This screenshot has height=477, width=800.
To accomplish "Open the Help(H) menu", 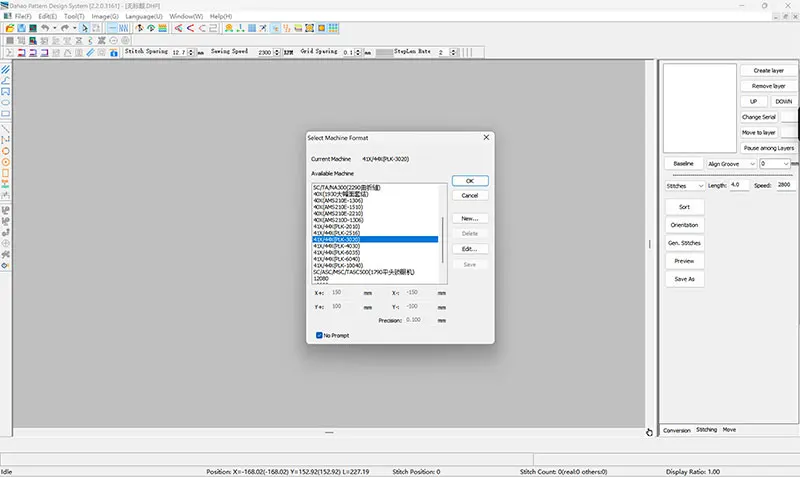I will [x=220, y=16].
